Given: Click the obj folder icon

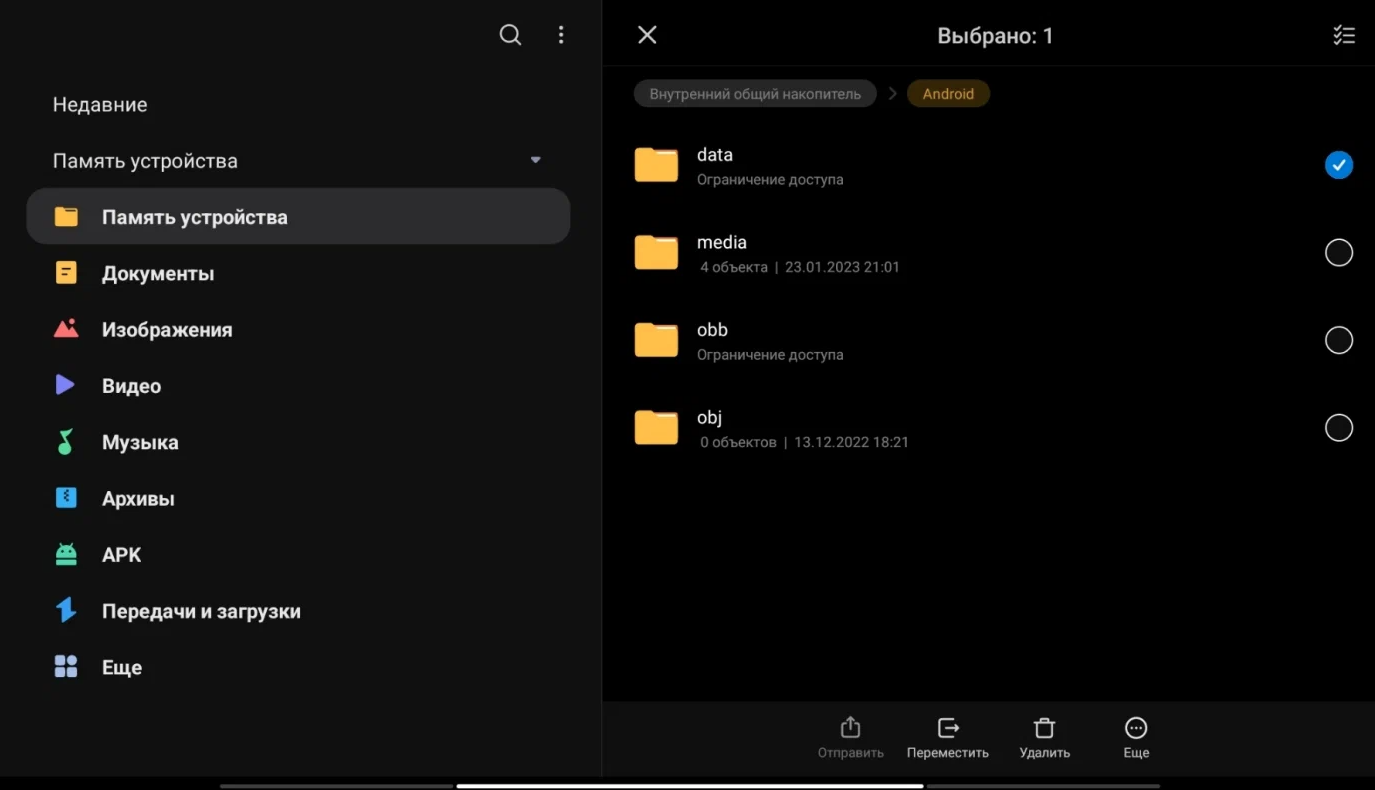Looking at the screenshot, I should pyautogui.click(x=656, y=428).
